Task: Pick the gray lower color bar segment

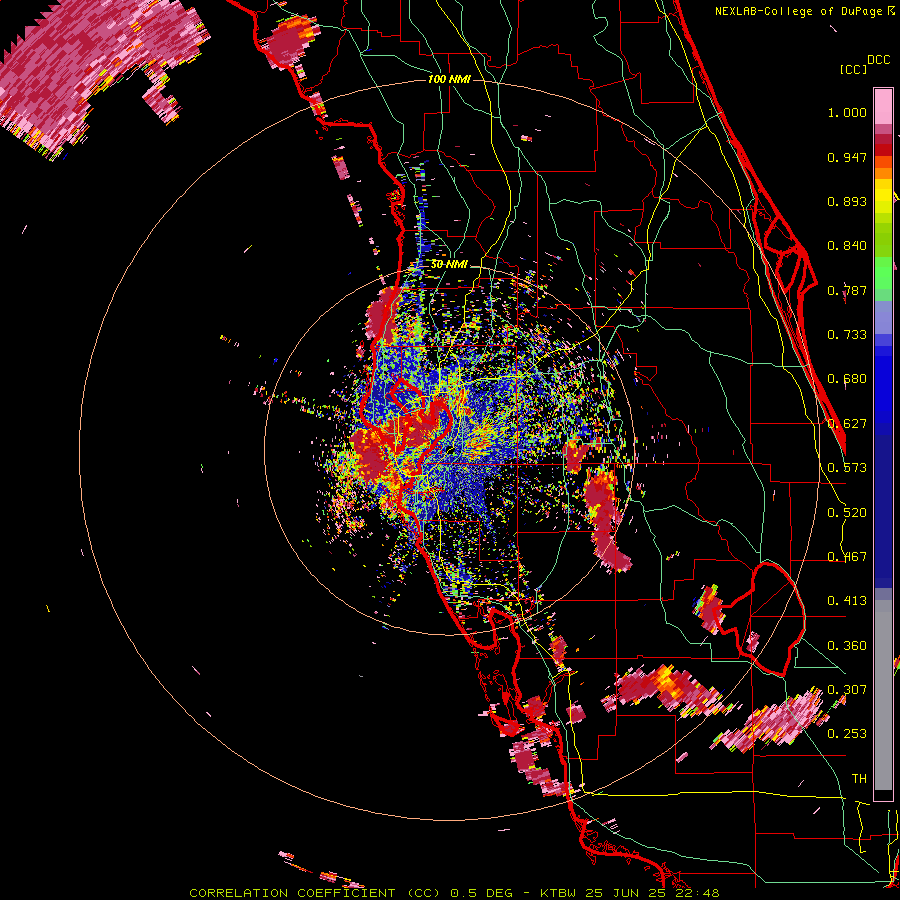Action: [883, 695]
